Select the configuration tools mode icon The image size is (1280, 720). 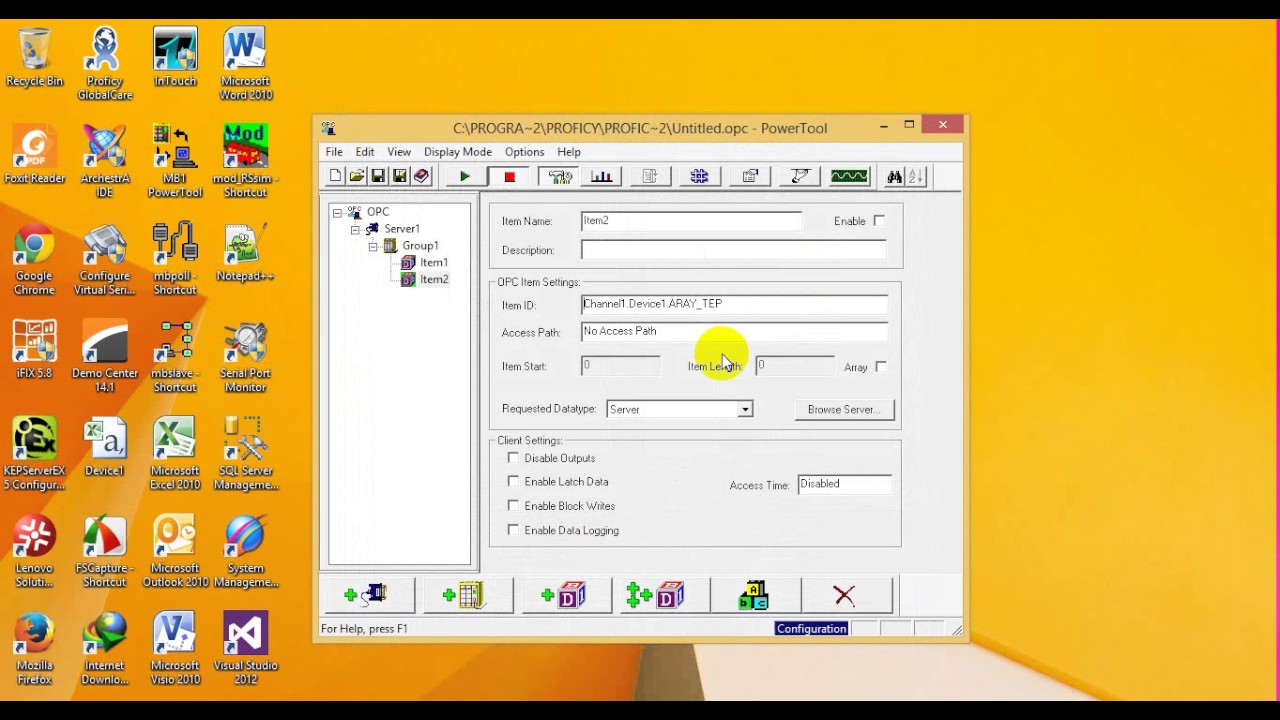559,177
